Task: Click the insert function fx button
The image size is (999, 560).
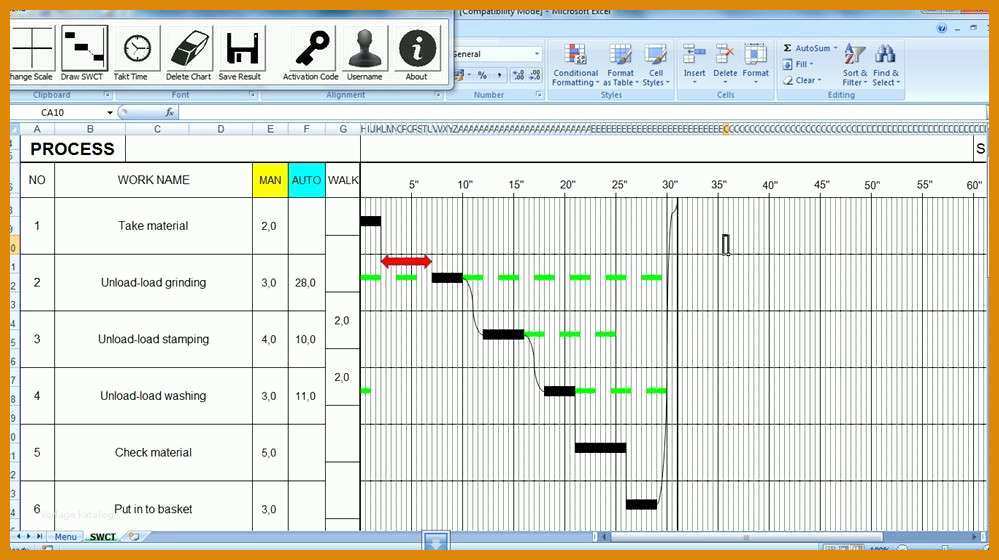Action: tap(169, 113)
